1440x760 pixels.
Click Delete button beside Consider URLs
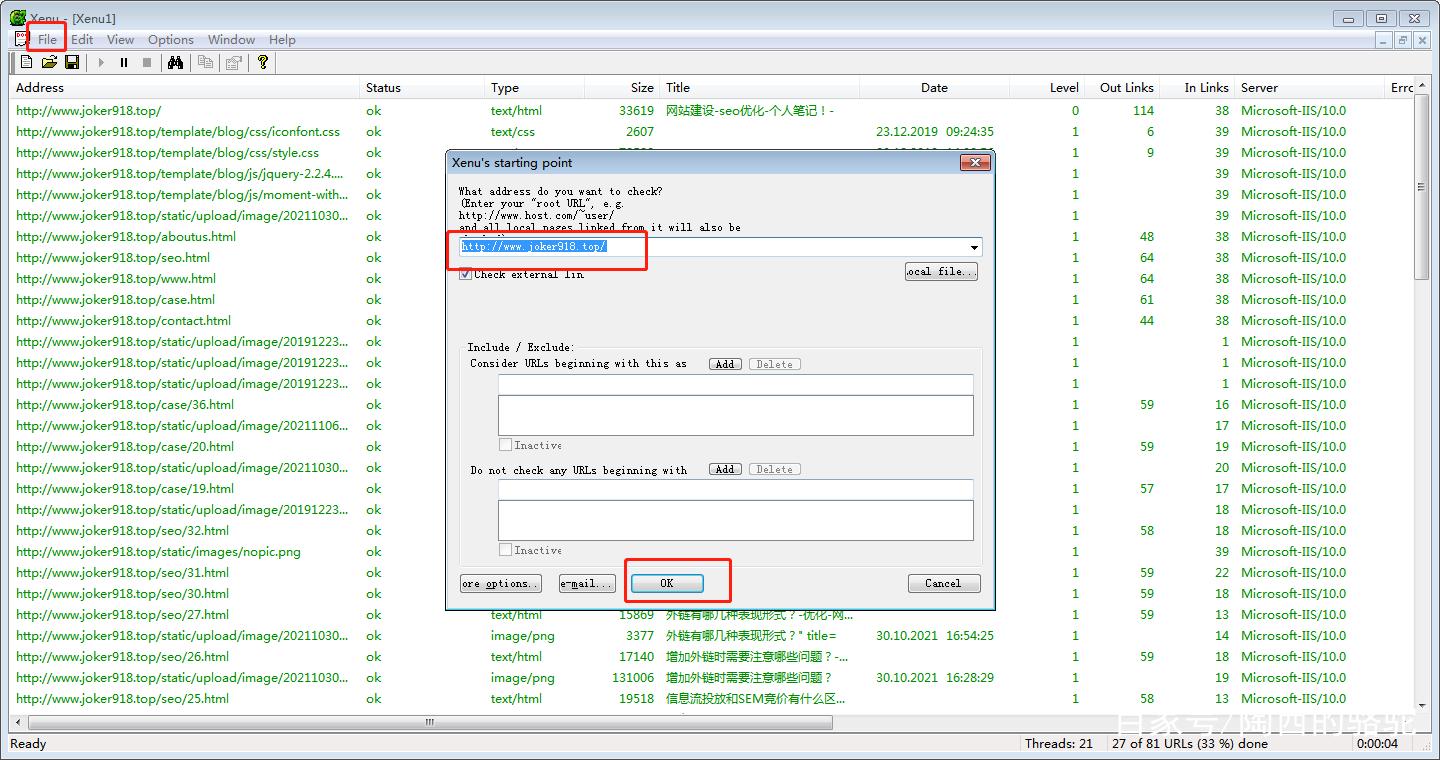point(775,364)
